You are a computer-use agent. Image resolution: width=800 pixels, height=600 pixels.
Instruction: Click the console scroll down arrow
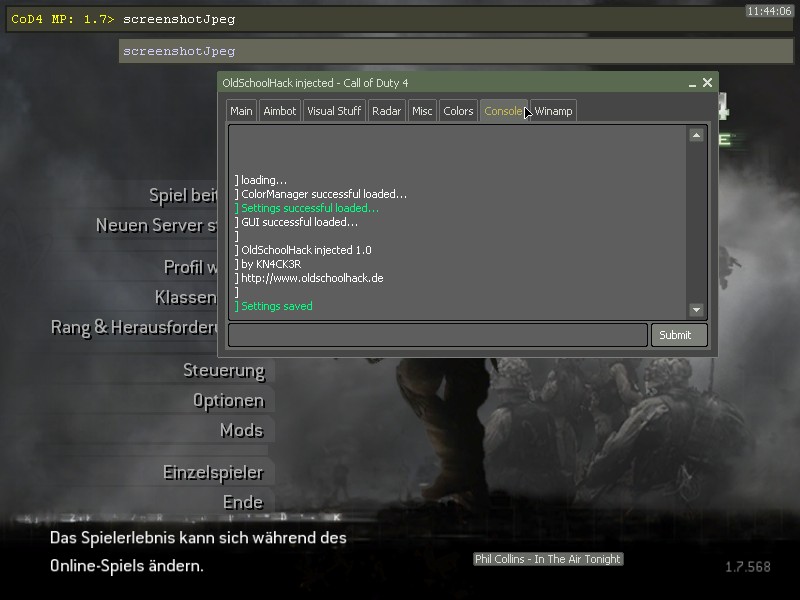click(696, 310)
